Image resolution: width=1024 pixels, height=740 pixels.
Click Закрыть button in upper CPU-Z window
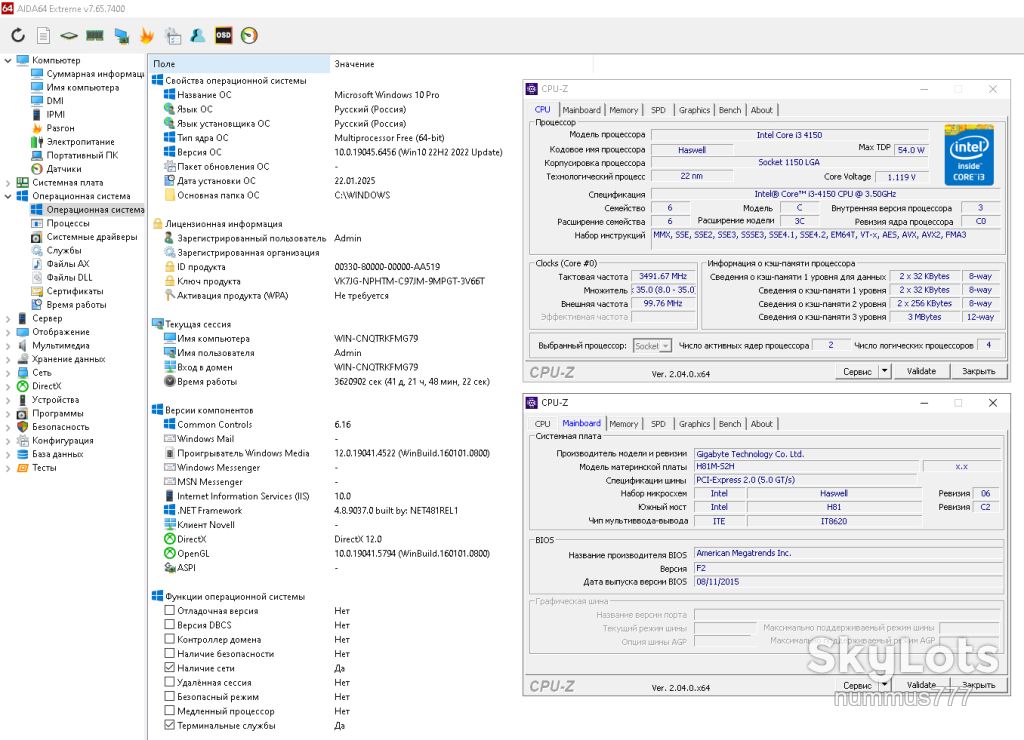[x=978, y=371]
